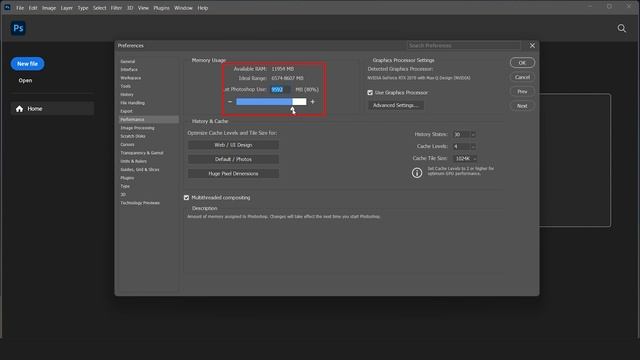640x360 pixels.
Task: Click the OK button
Action: tap(522, 63)
